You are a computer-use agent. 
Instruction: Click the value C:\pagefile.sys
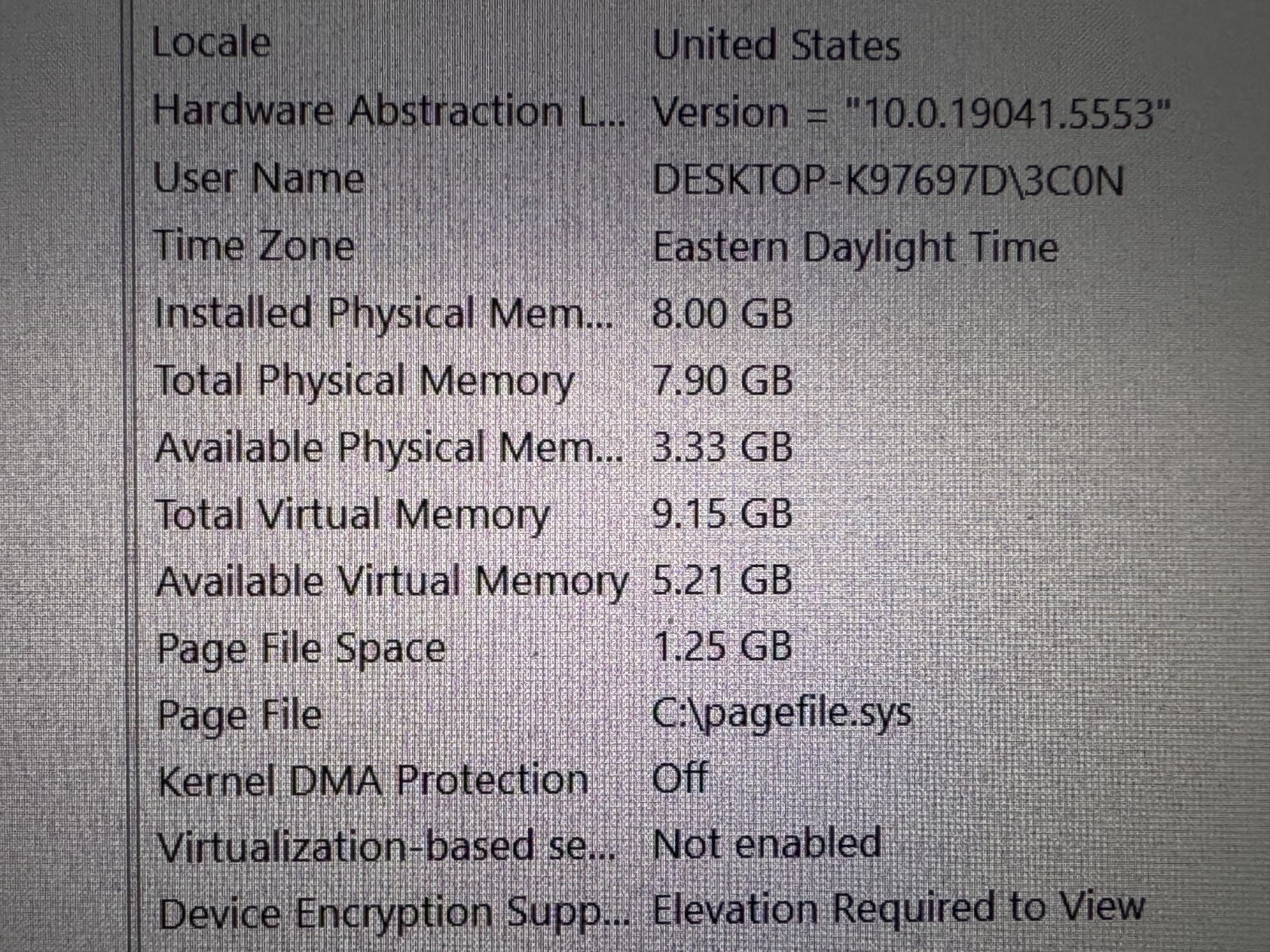pyautogui.click(x=782, y=714)
